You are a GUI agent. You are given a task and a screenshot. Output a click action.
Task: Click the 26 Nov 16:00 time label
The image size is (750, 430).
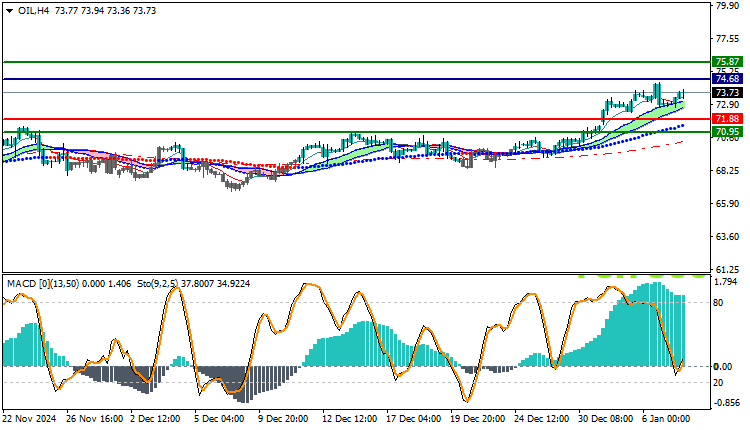click(x=94, y=419)
